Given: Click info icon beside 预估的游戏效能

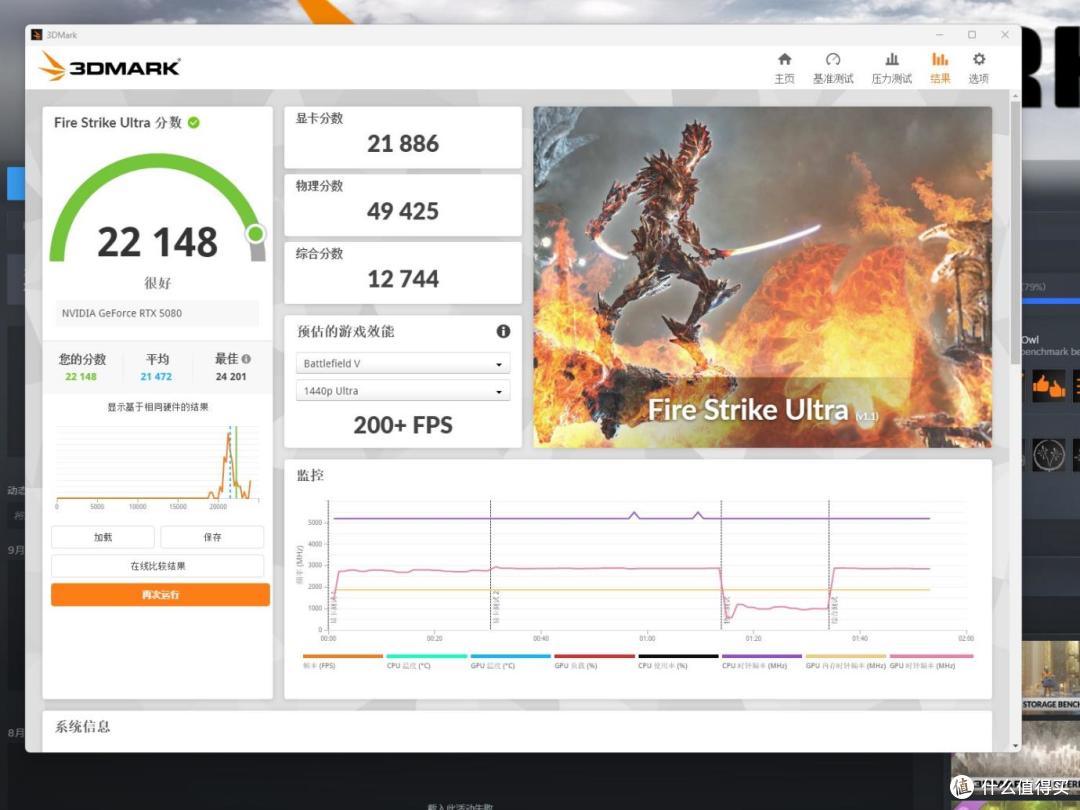Looking at the screenshot, I should 503,331.
